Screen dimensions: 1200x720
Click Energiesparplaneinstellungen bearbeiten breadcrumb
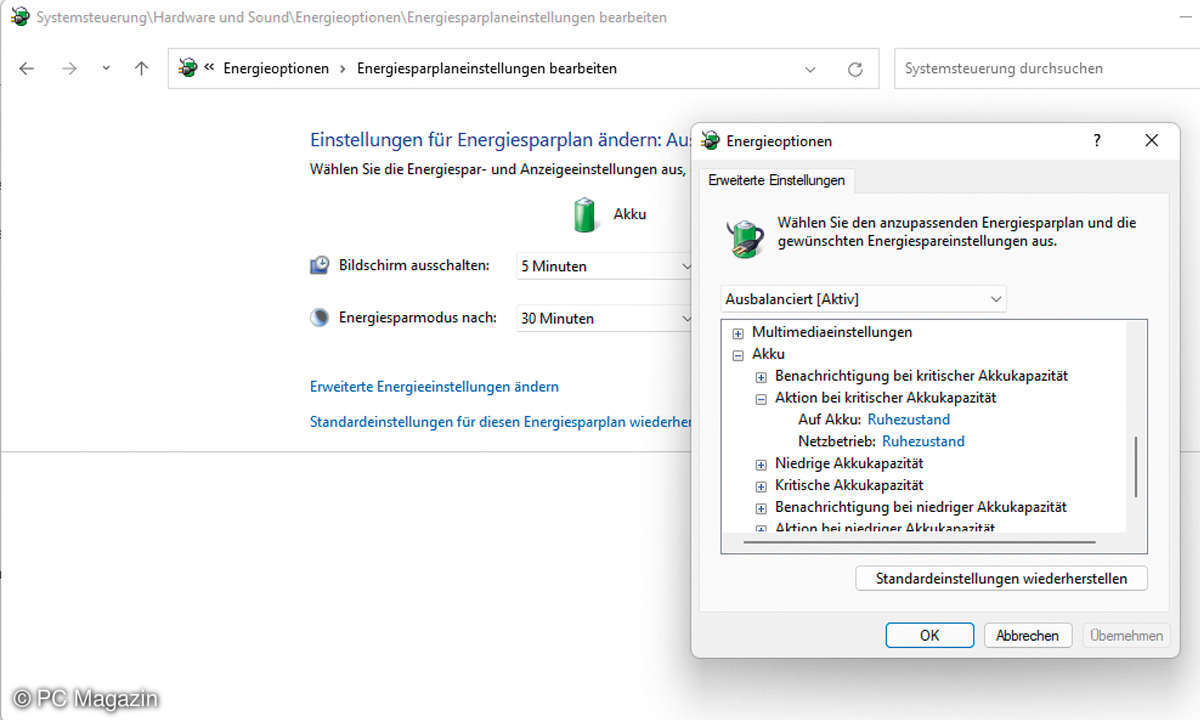(487, 69)
